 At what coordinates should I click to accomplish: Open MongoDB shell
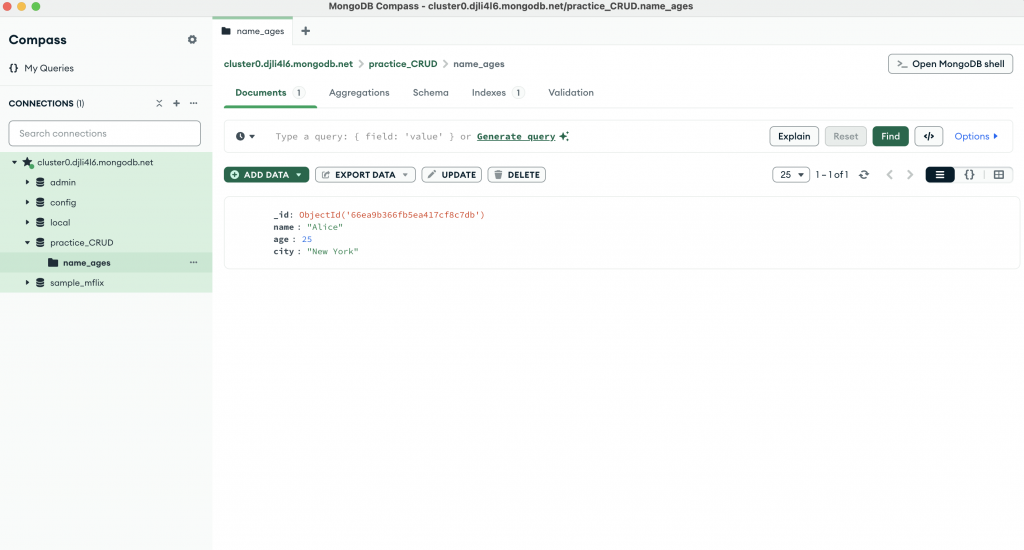click(x=950, y=63)
